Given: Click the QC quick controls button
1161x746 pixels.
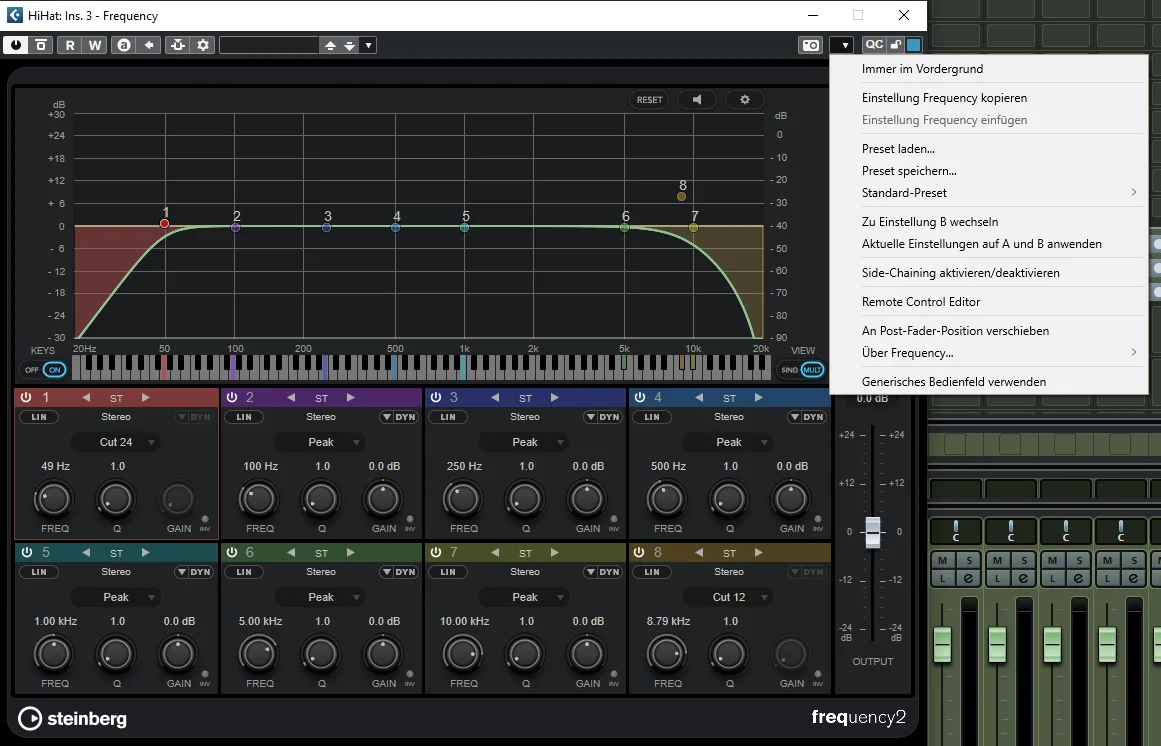Looking at the screenshot, I should (x=874, y=44).
